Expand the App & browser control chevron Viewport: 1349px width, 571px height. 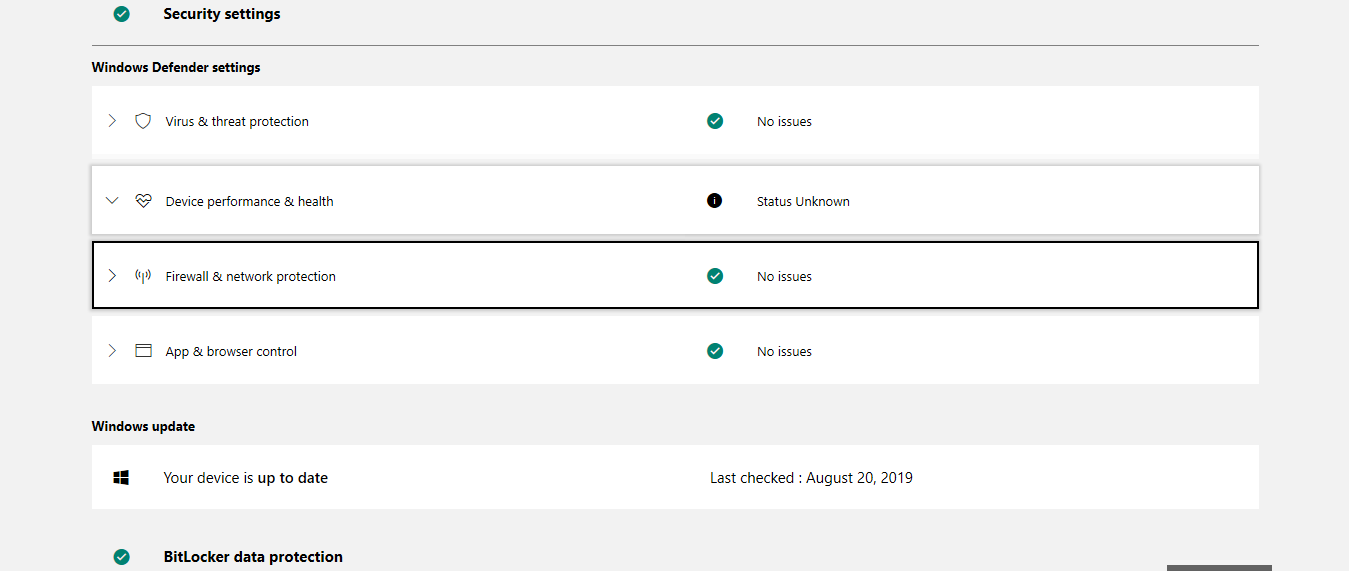coord(112,351)
